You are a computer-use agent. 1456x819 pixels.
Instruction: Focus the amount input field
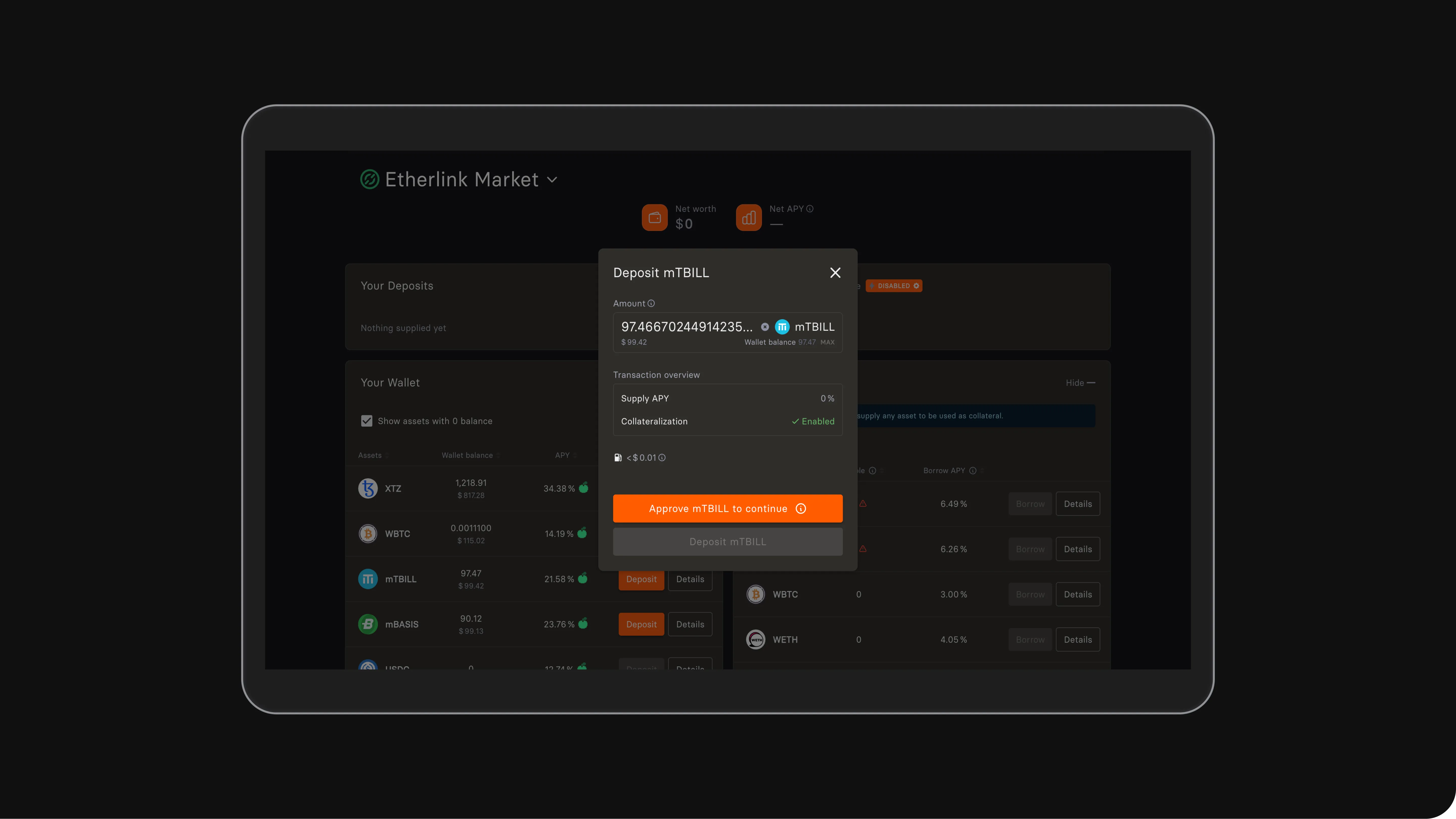[687, 327]
